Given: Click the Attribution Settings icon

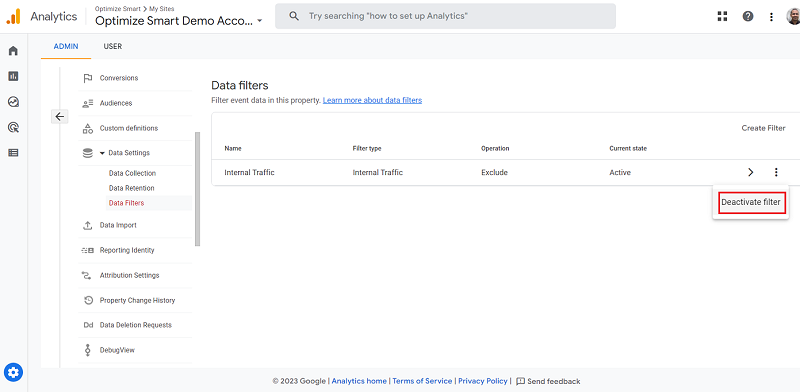Looking at the screenshot, I should click(x=88, y=276).
